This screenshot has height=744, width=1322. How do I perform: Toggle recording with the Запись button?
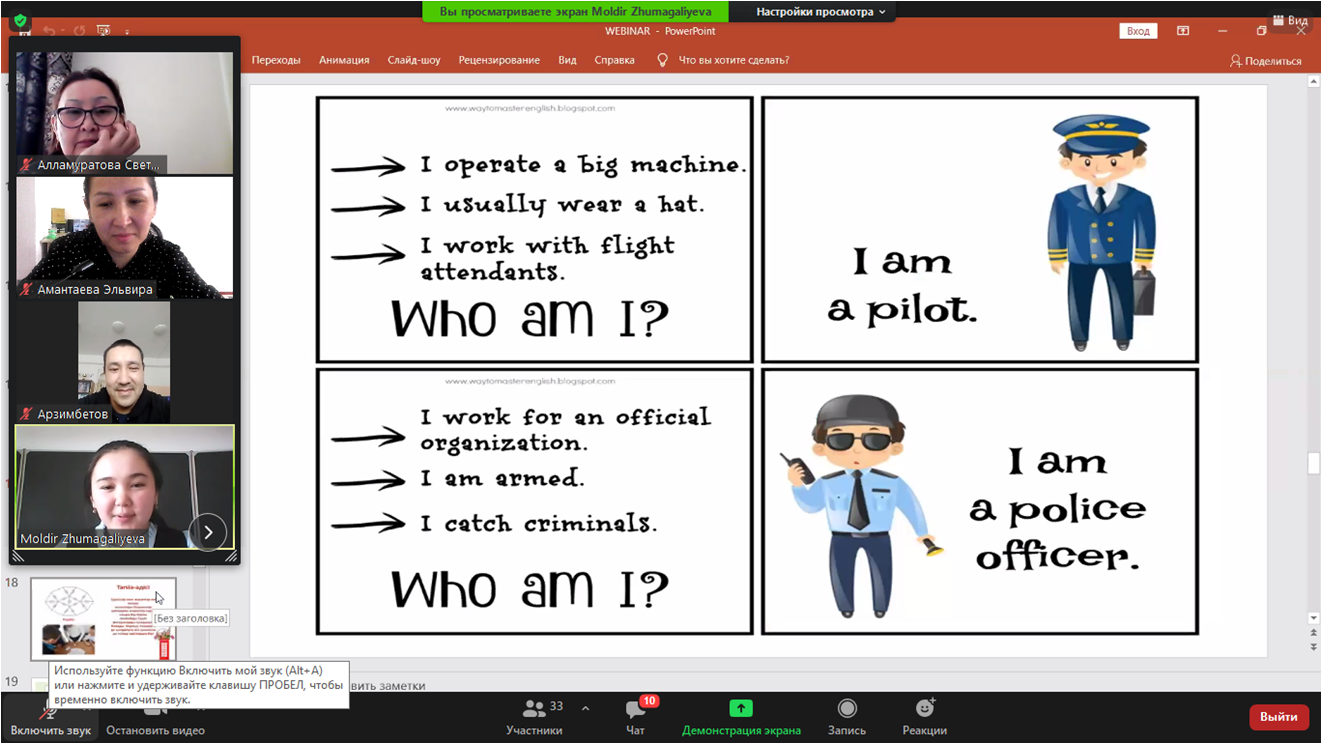846,715
